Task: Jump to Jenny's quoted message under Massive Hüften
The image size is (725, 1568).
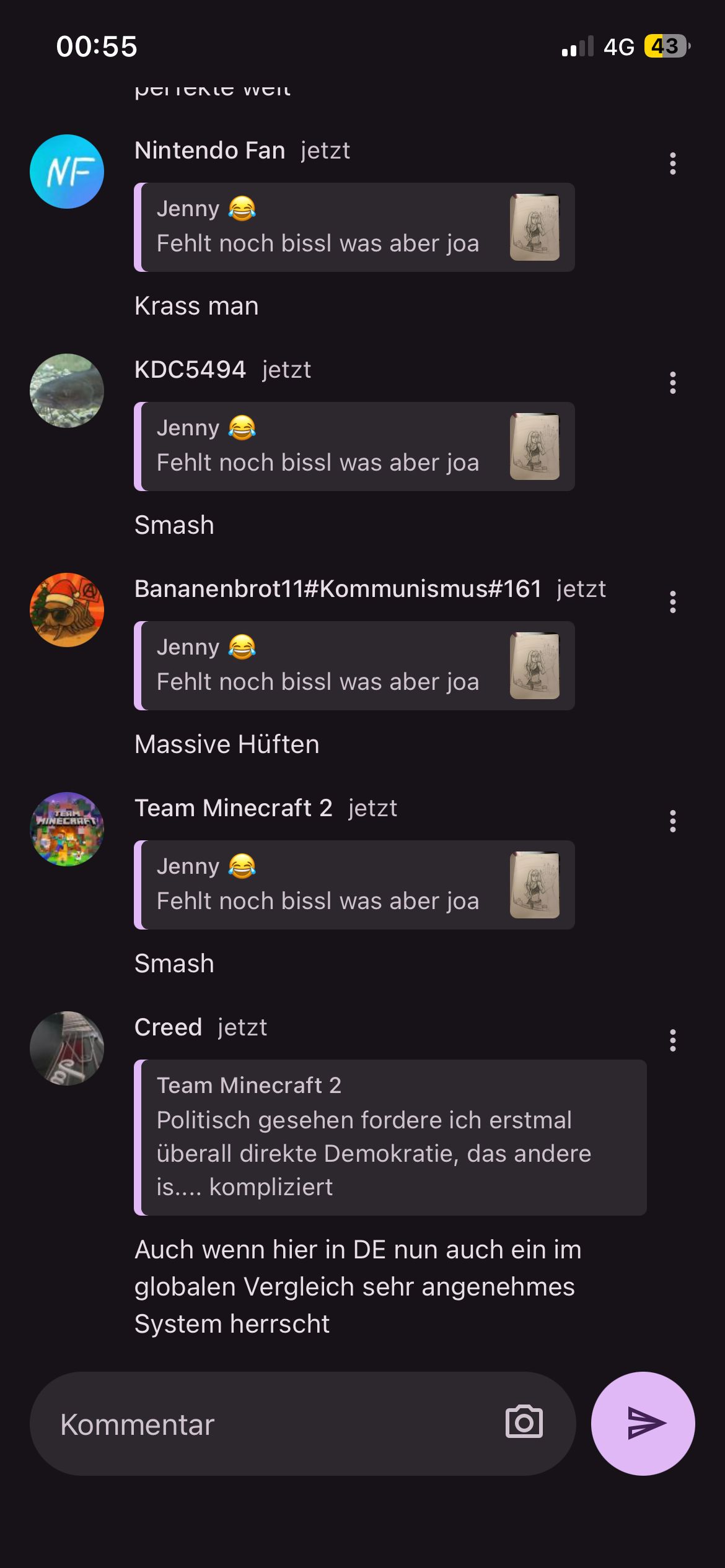Action: click(354, 666)
